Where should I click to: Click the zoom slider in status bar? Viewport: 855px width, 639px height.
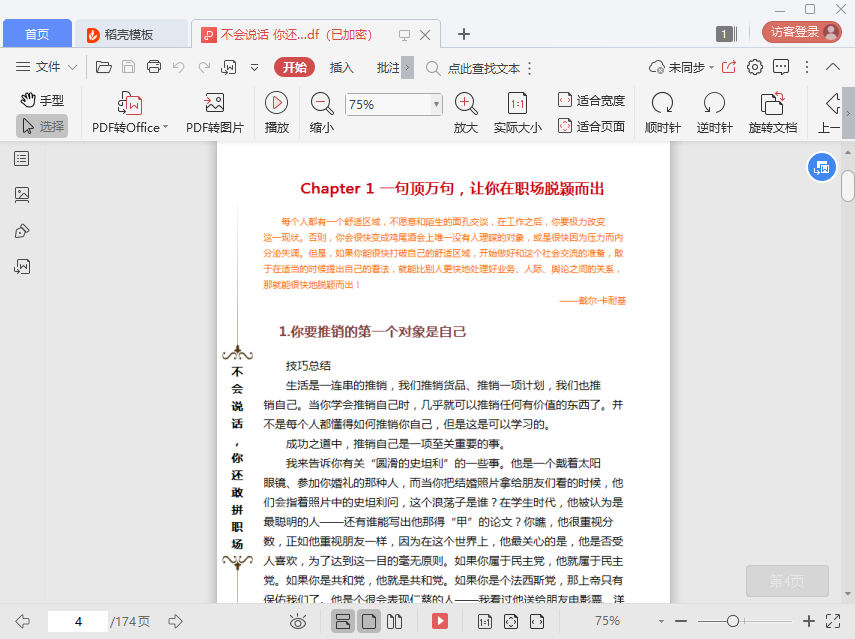tap(733, 621)
